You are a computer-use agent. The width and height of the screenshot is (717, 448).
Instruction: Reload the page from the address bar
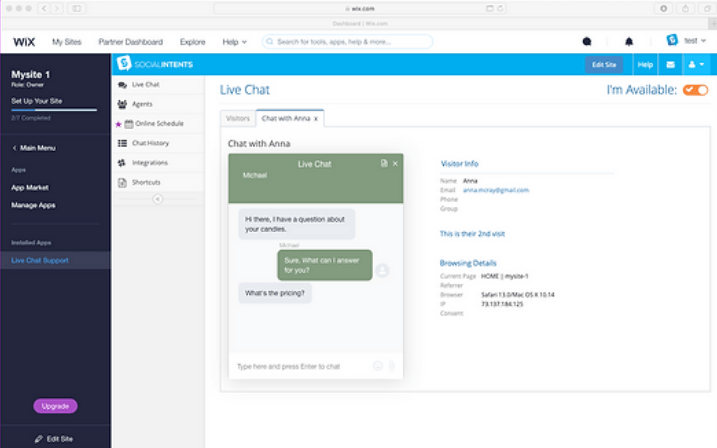(x=500, y=8)
